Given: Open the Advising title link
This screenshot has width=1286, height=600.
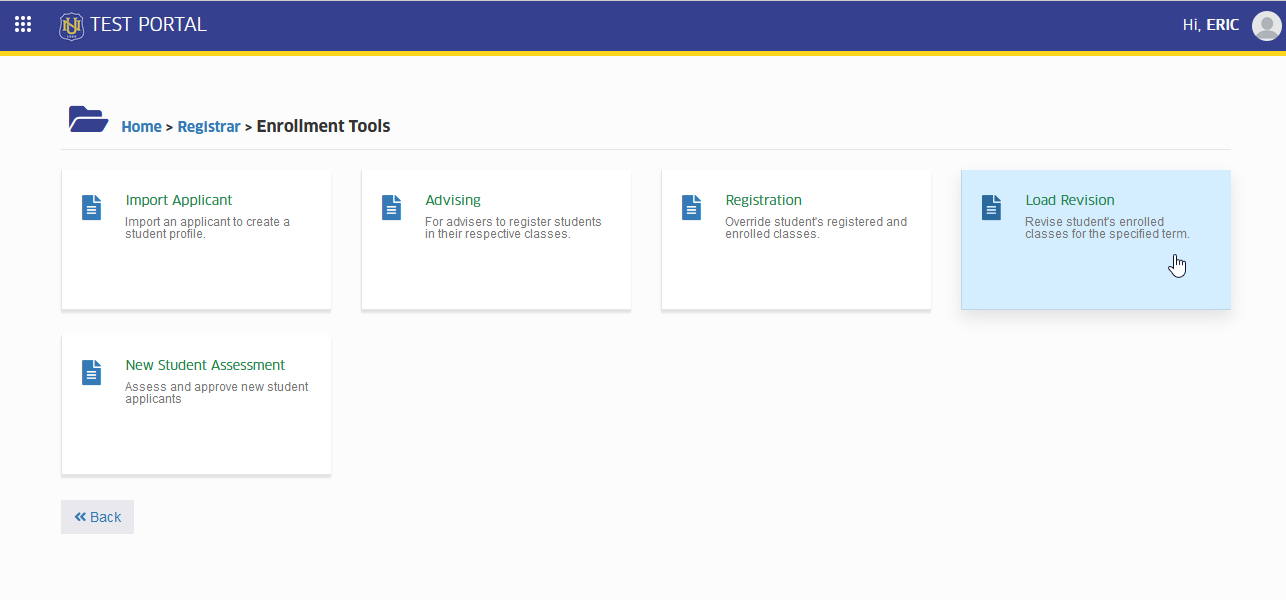Looking at the screenshot, I should pos(453,200).
